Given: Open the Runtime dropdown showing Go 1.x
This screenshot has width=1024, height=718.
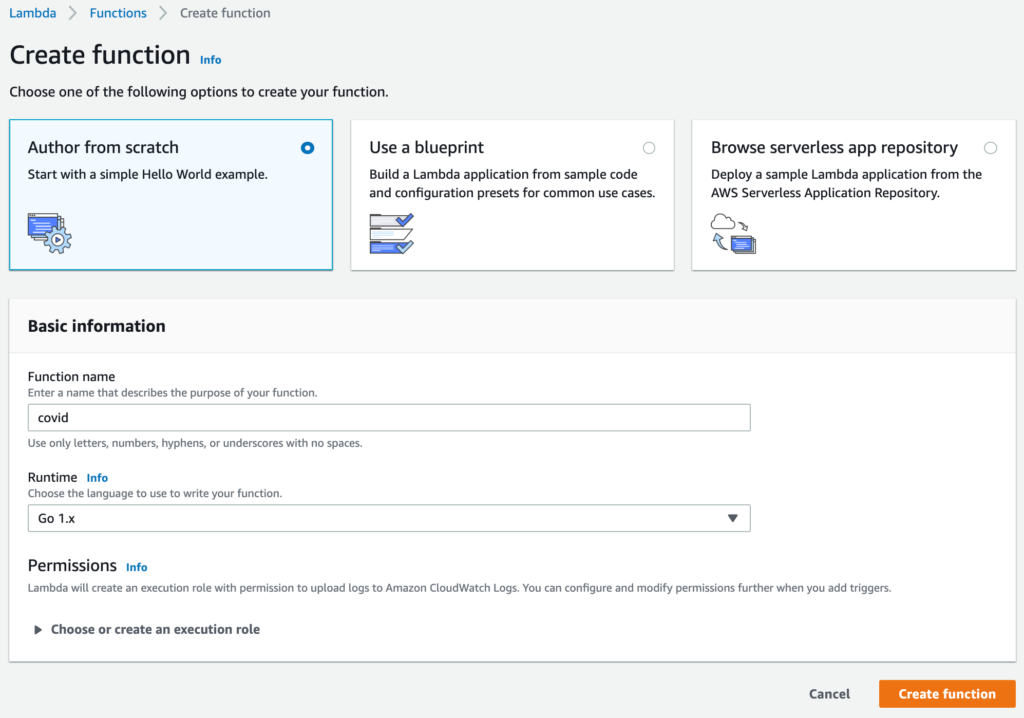Looking at the screenshot, I should (x=388, y=518).
